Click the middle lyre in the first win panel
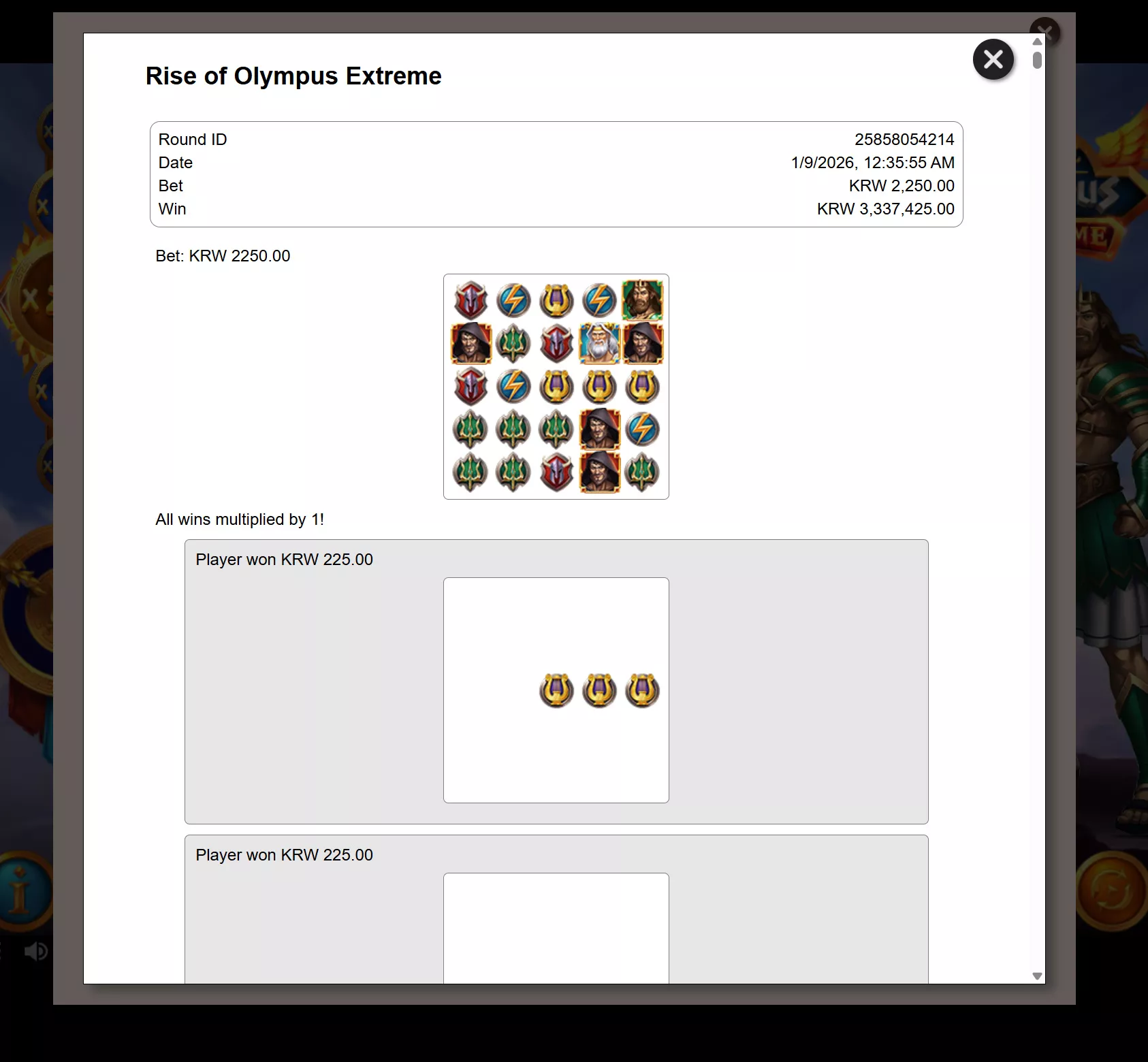This screenshot has width=1148, height=1062. pyautogui.click(x=599, y=690)
